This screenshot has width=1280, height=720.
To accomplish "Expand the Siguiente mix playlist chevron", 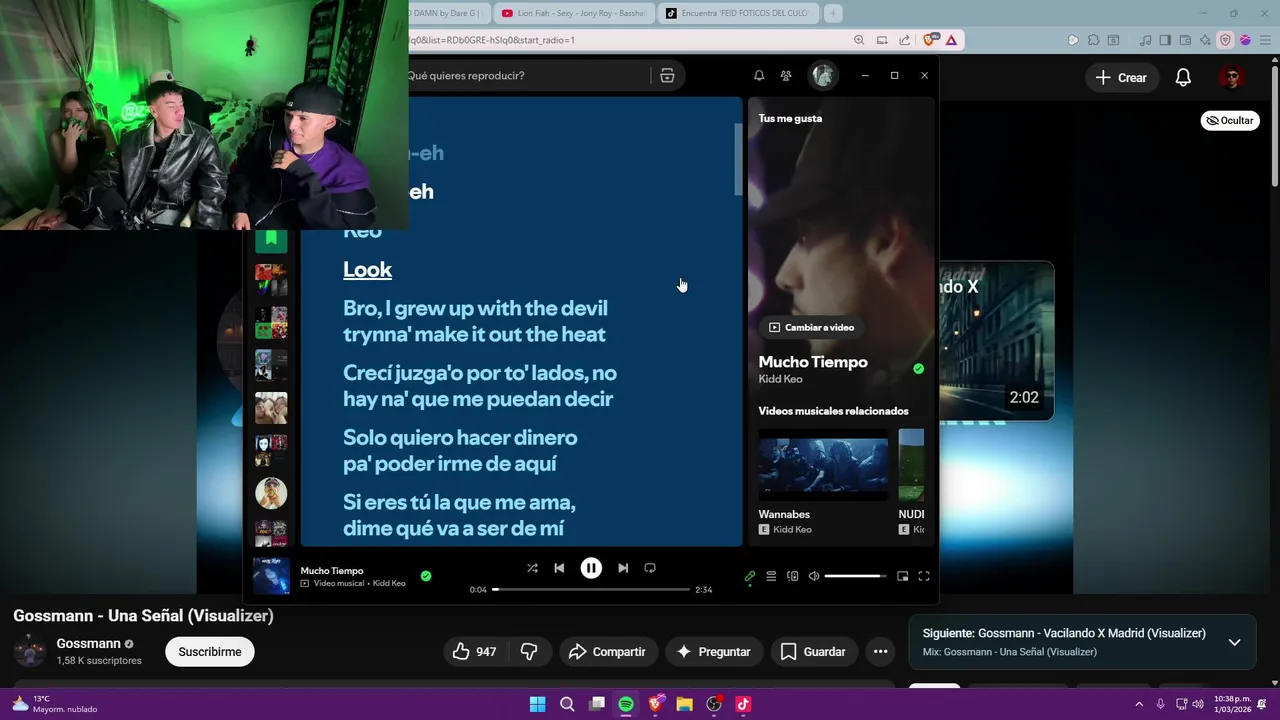I will 1234,642.
